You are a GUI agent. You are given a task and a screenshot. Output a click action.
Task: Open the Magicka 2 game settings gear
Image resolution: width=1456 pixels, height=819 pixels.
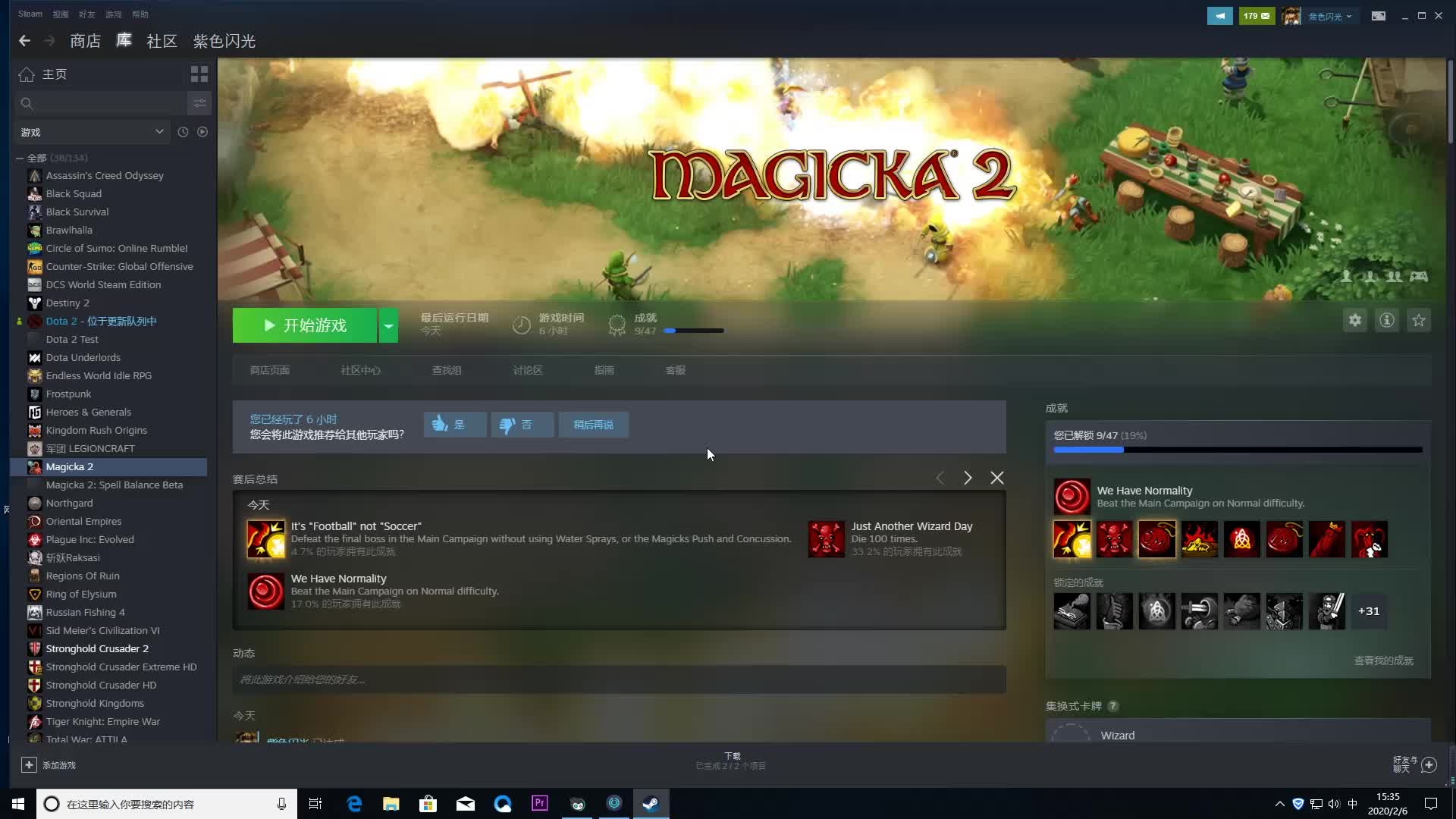pyautogui.click(x=1355, y=319)
